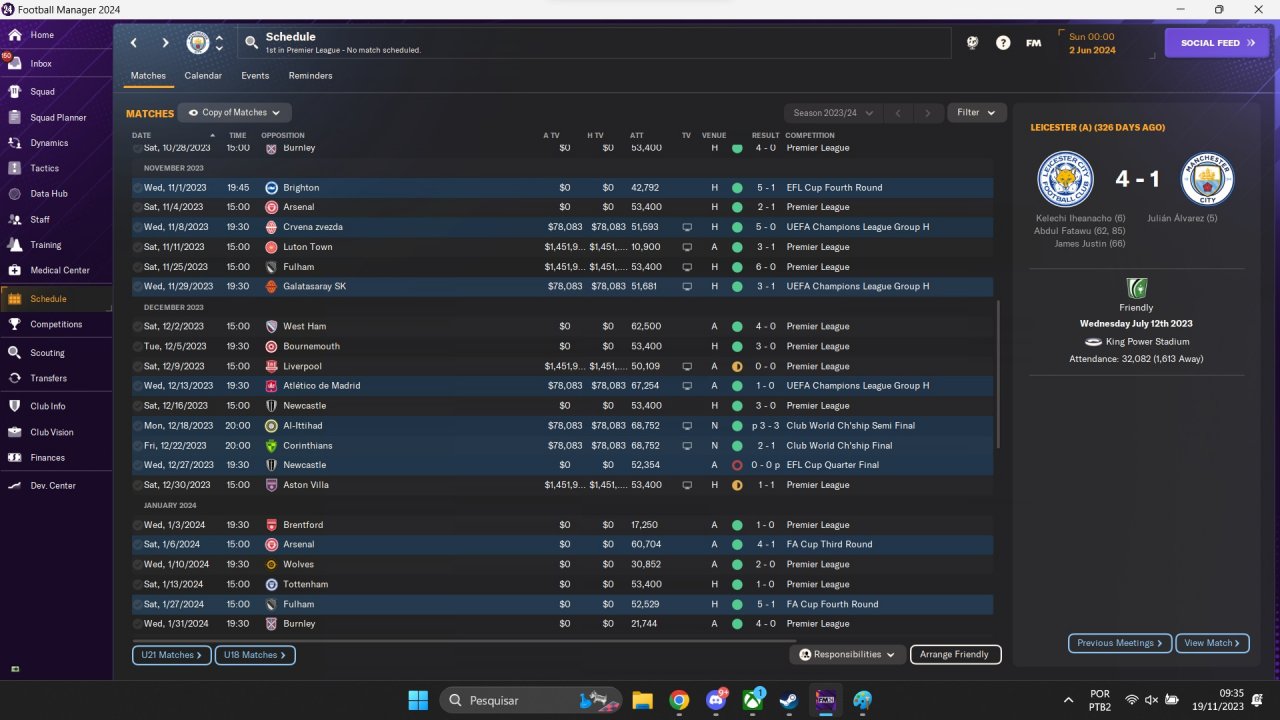
Task: Sort matches by the Date column header
Action: coord(141,135)
